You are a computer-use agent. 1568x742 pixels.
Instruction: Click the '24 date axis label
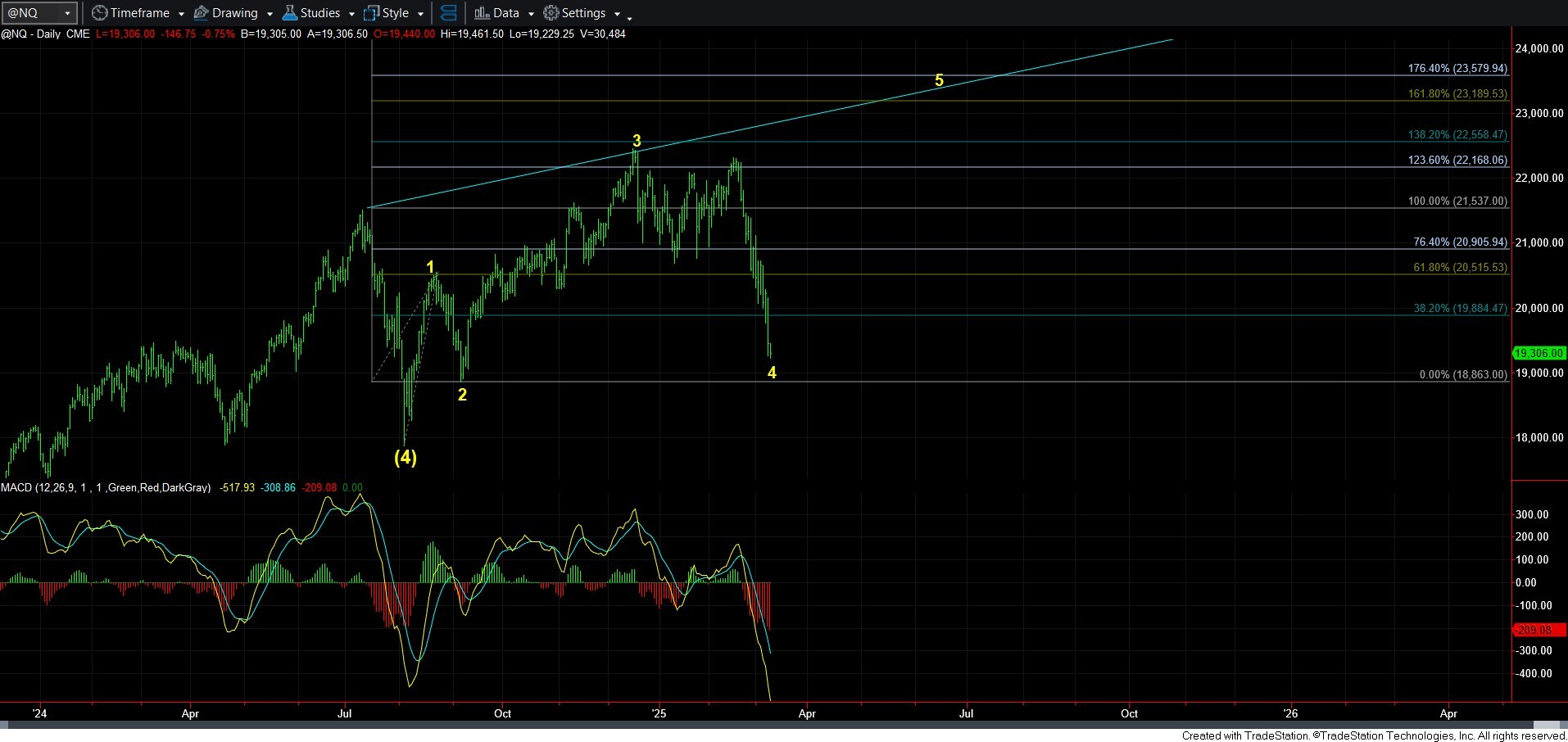point(39,713)
